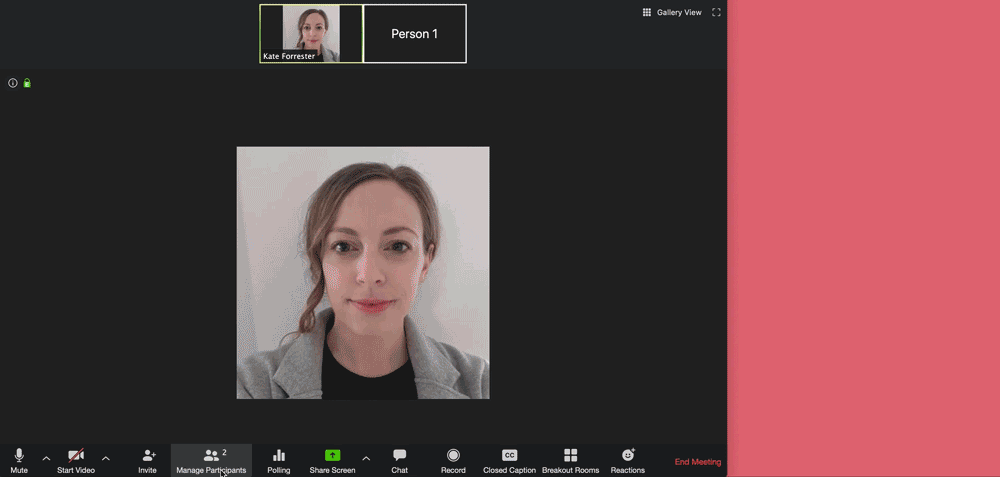This screenshot has height=477, width=1000.
Task: Expand video options arrow beside Start Video
Action: point(106,458)
